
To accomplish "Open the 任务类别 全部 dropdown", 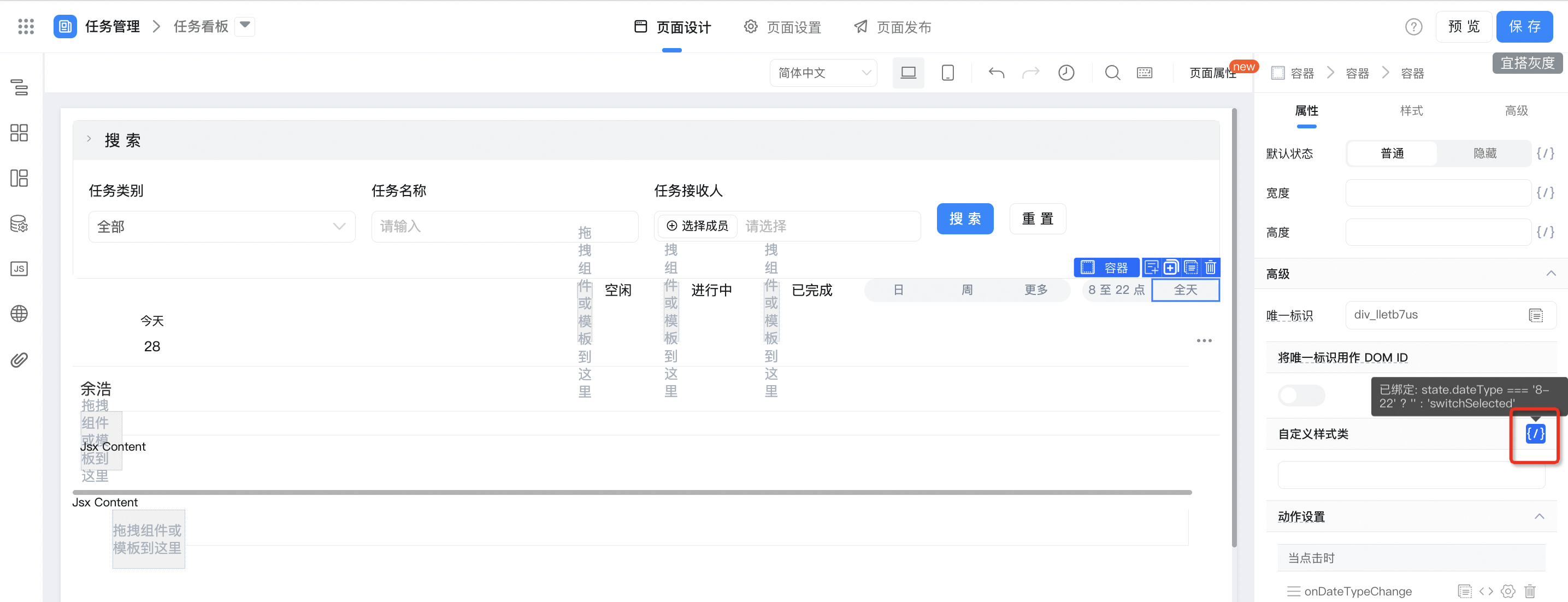I will click(x=222, y=227).
